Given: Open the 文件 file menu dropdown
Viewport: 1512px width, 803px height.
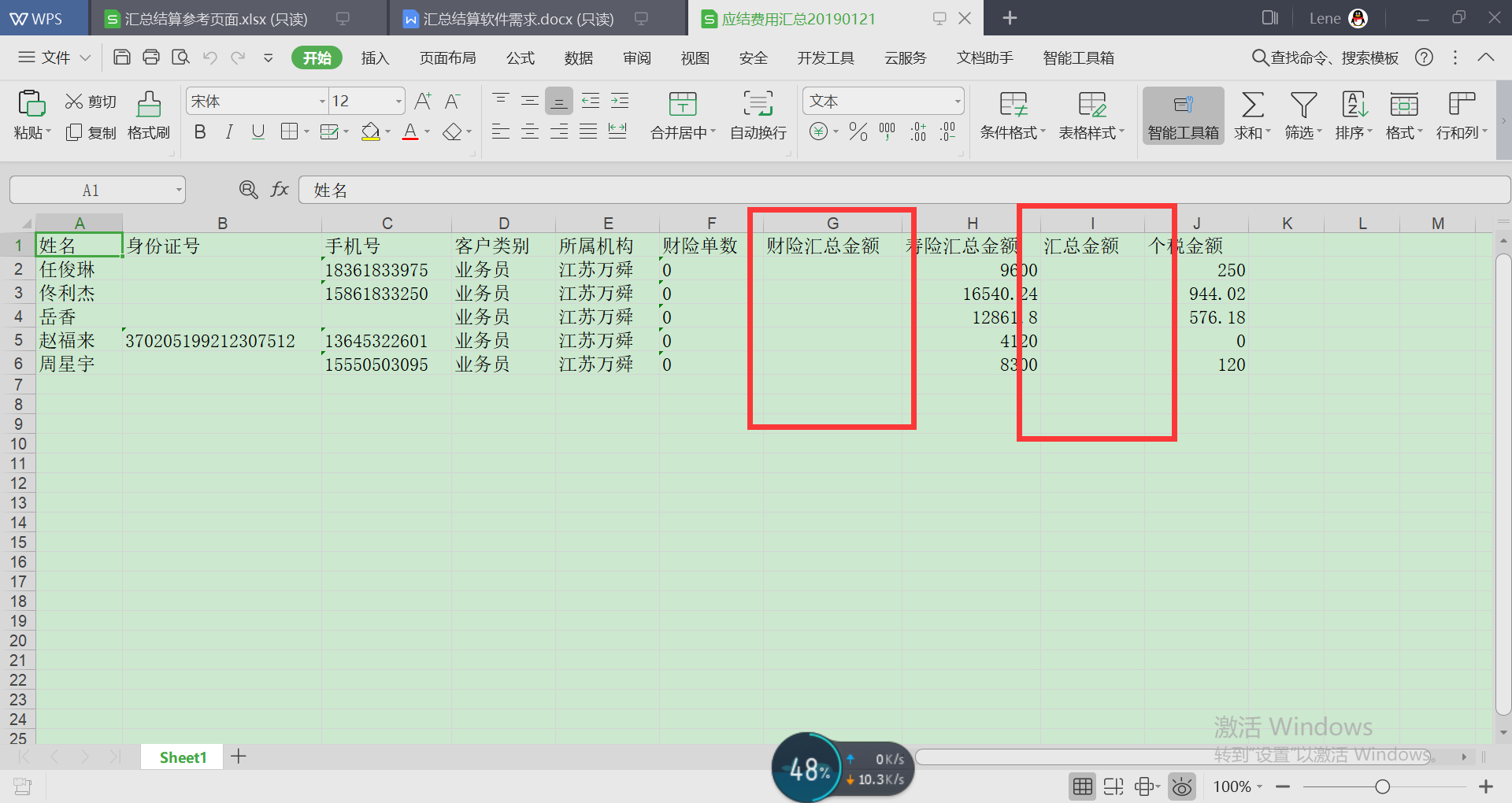Looking at the screenshot, I should pyautogui.click(x=54, y=57).
